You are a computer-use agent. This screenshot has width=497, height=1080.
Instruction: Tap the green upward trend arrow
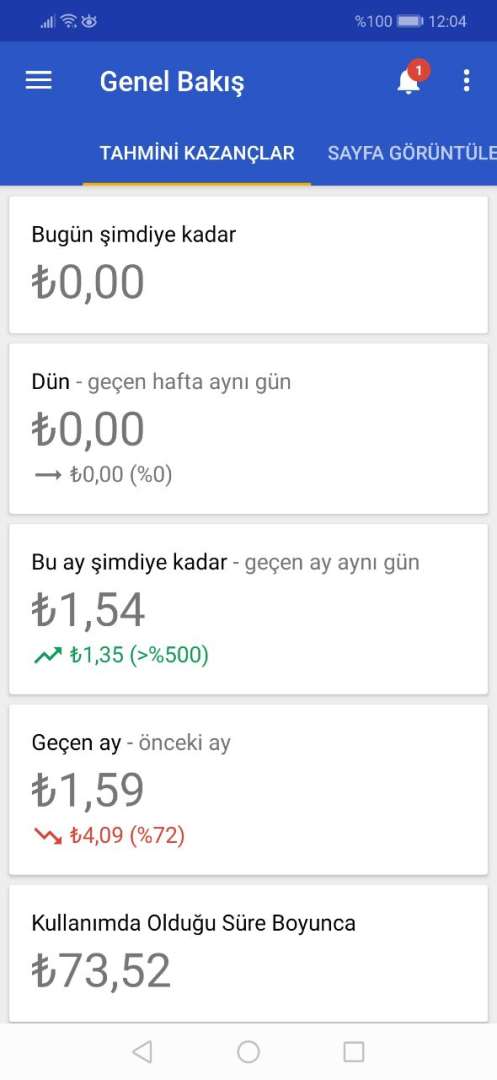(47, 655)
